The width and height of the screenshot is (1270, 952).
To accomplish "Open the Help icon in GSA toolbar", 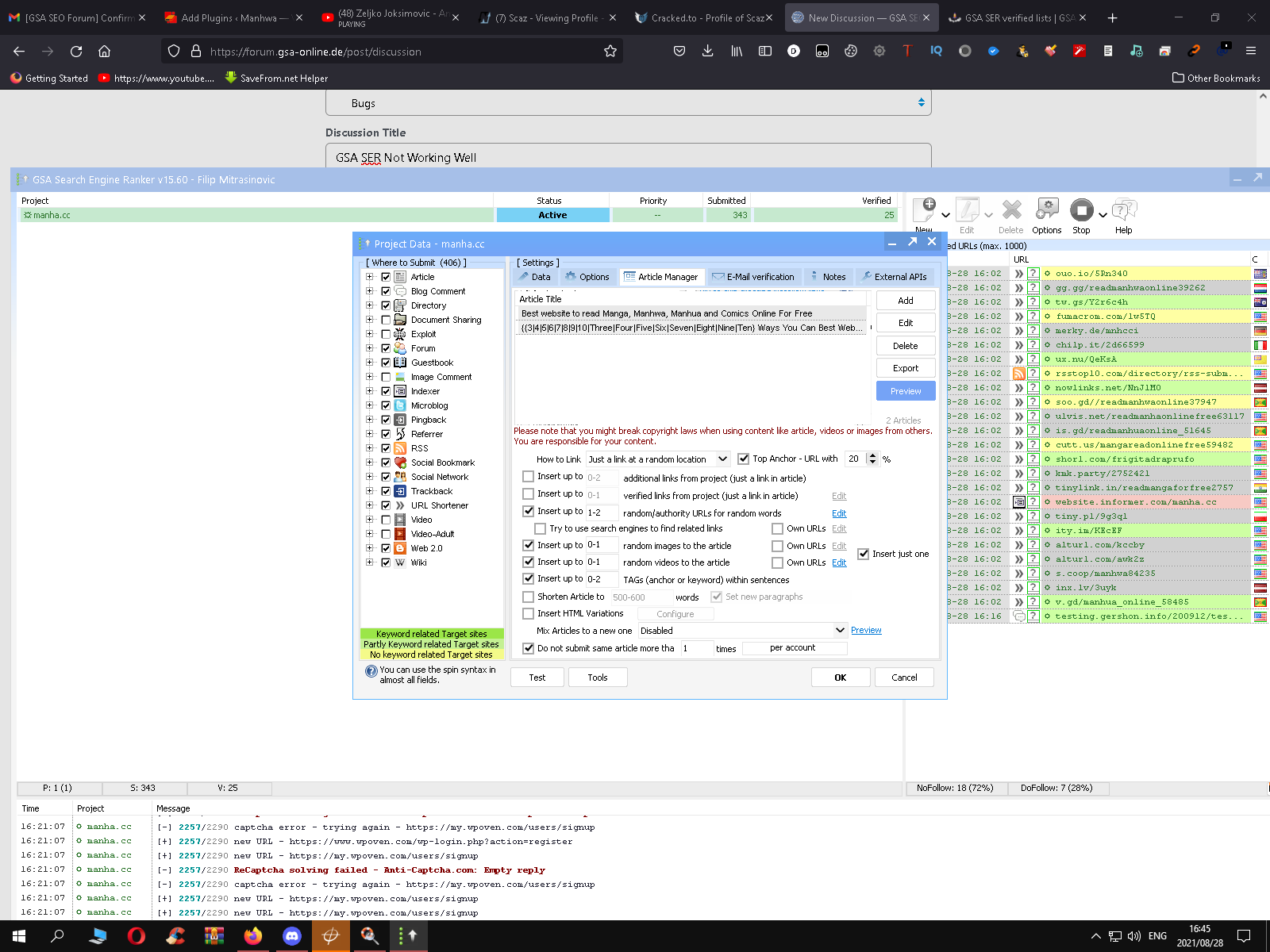I will point(1124,209).
